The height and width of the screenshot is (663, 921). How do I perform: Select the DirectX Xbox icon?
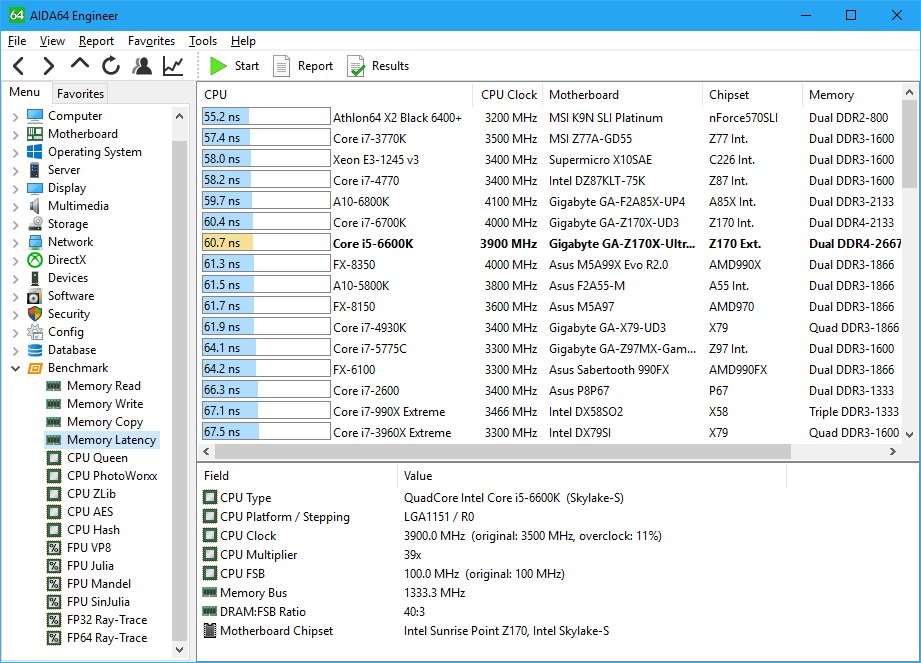35,260
